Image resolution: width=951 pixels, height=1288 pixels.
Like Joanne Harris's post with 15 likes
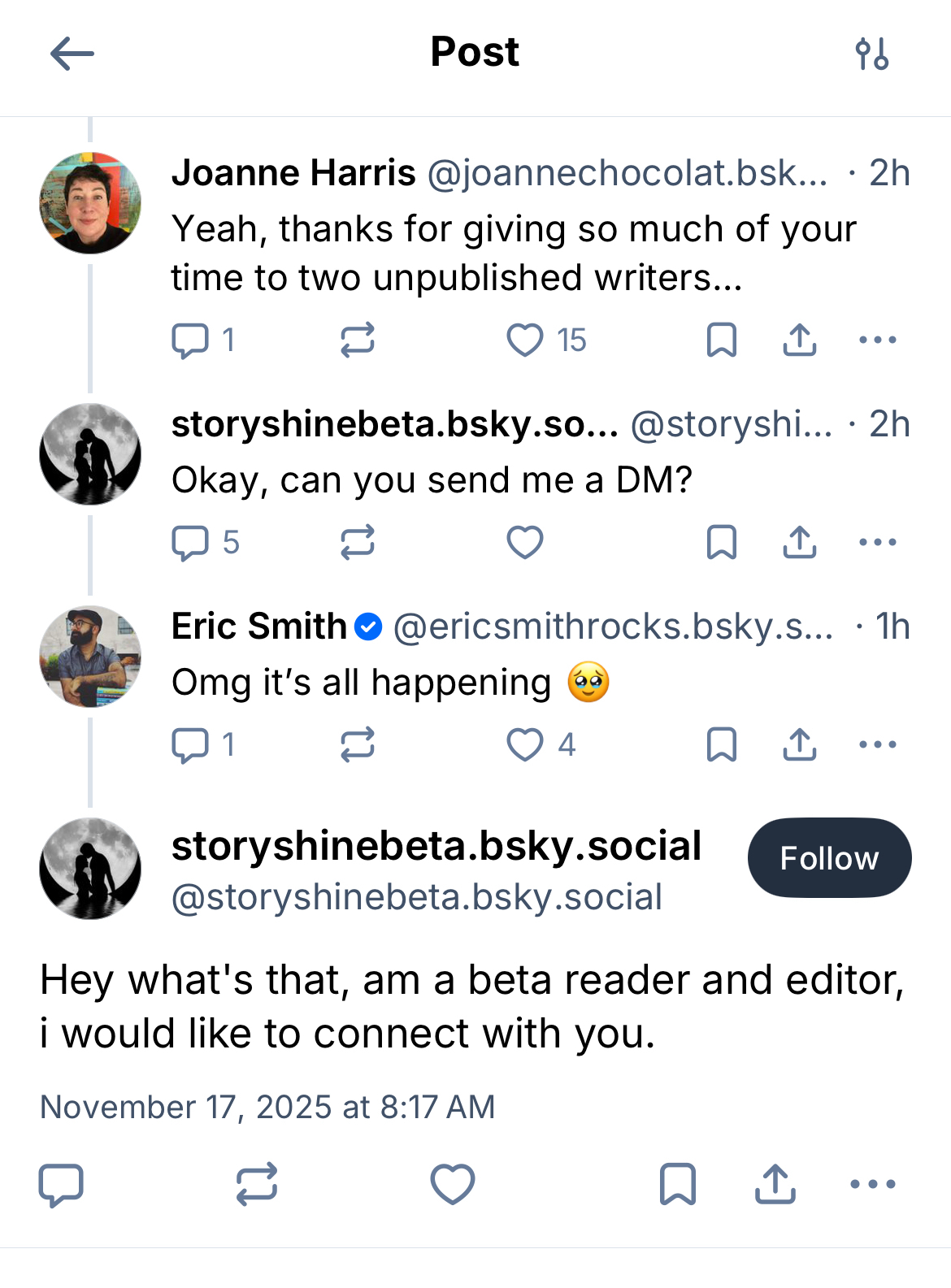(525, 340)
